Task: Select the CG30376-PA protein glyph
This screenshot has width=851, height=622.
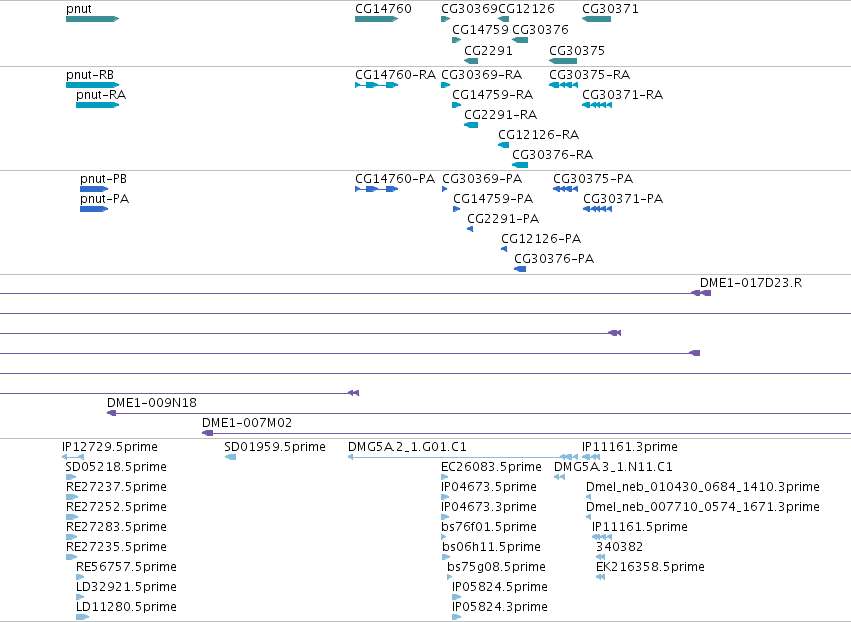Action: pyautogui.click(x=520, y=269)
